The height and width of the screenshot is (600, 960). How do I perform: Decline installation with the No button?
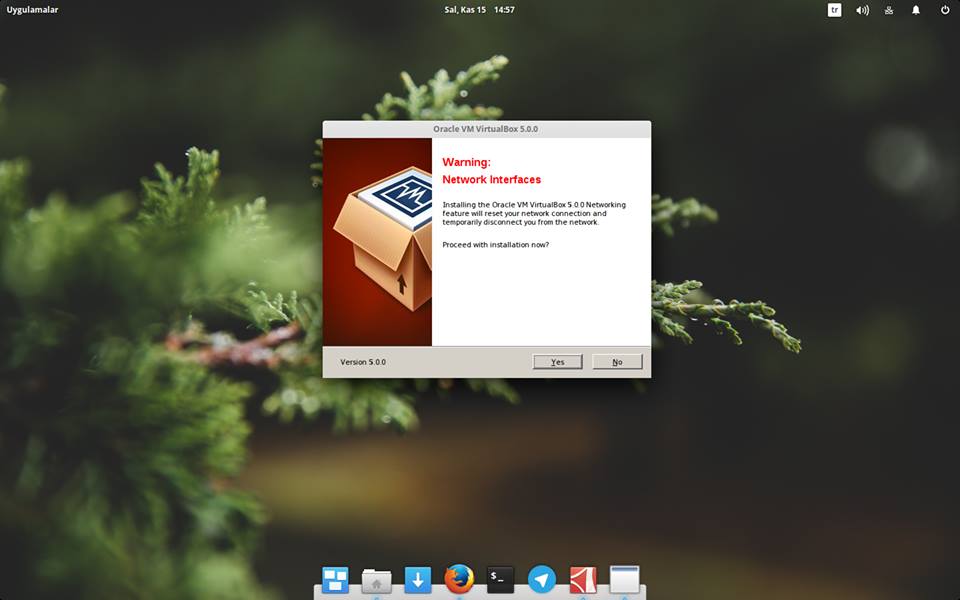pyautogui.click(x=617, y=362)
